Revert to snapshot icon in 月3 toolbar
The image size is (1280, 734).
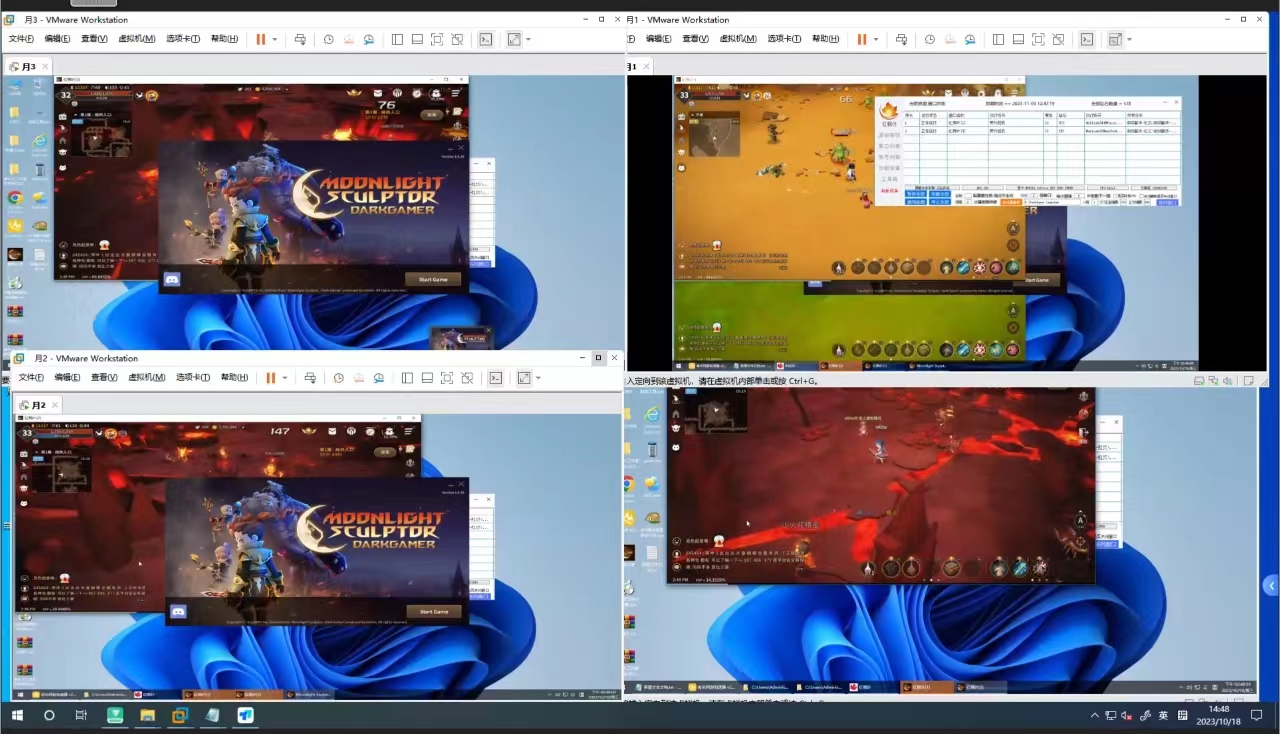coord(348,39)
